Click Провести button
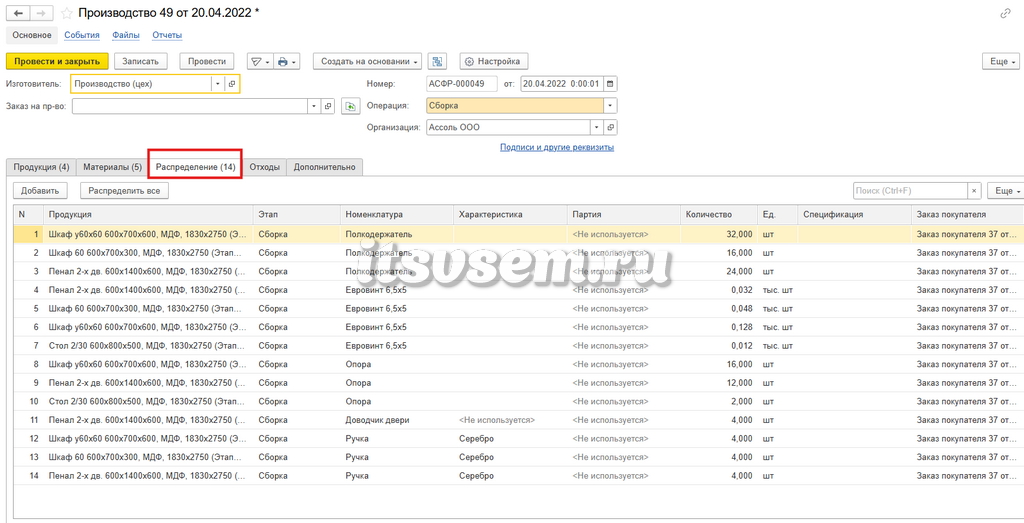Image resolution: width=1024 pixels, height=523 pixels. (x=207, y=61)
